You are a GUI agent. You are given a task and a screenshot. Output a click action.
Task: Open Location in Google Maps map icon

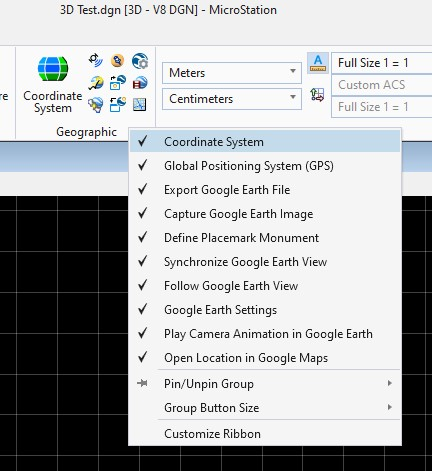(x=139, y=105)
